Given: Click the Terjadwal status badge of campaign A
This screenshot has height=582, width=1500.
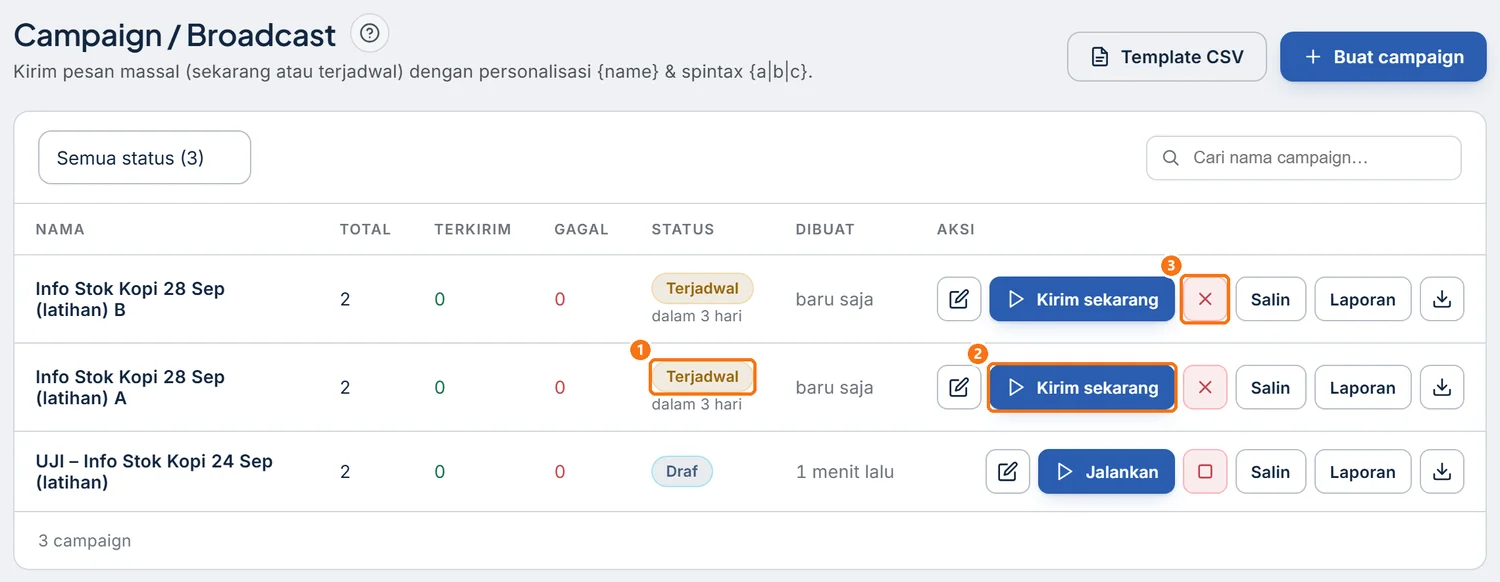Looking at the screenshot, I should 702,376.
